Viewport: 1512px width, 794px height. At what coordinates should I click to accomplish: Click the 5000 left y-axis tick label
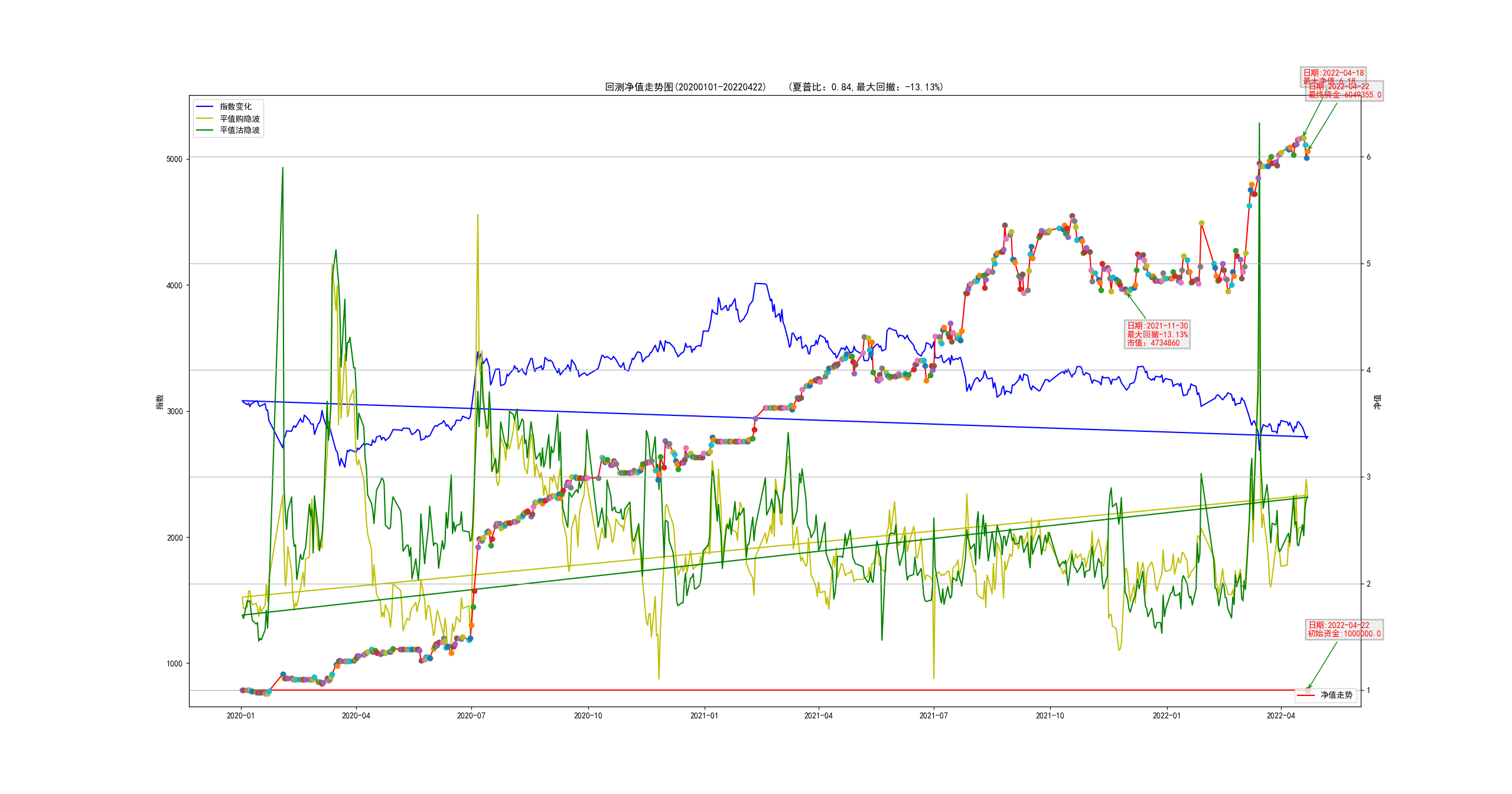click(x=174, y=159)
